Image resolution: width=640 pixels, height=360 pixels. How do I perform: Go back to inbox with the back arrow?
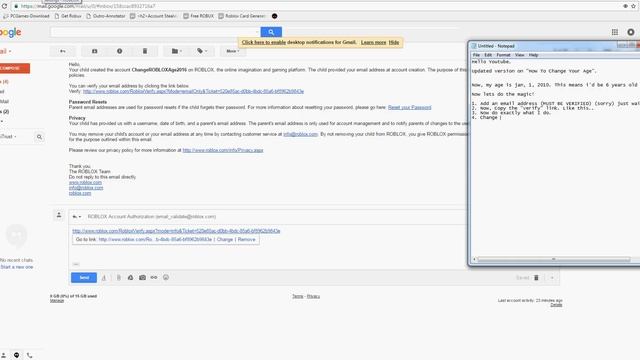(63, 51)
